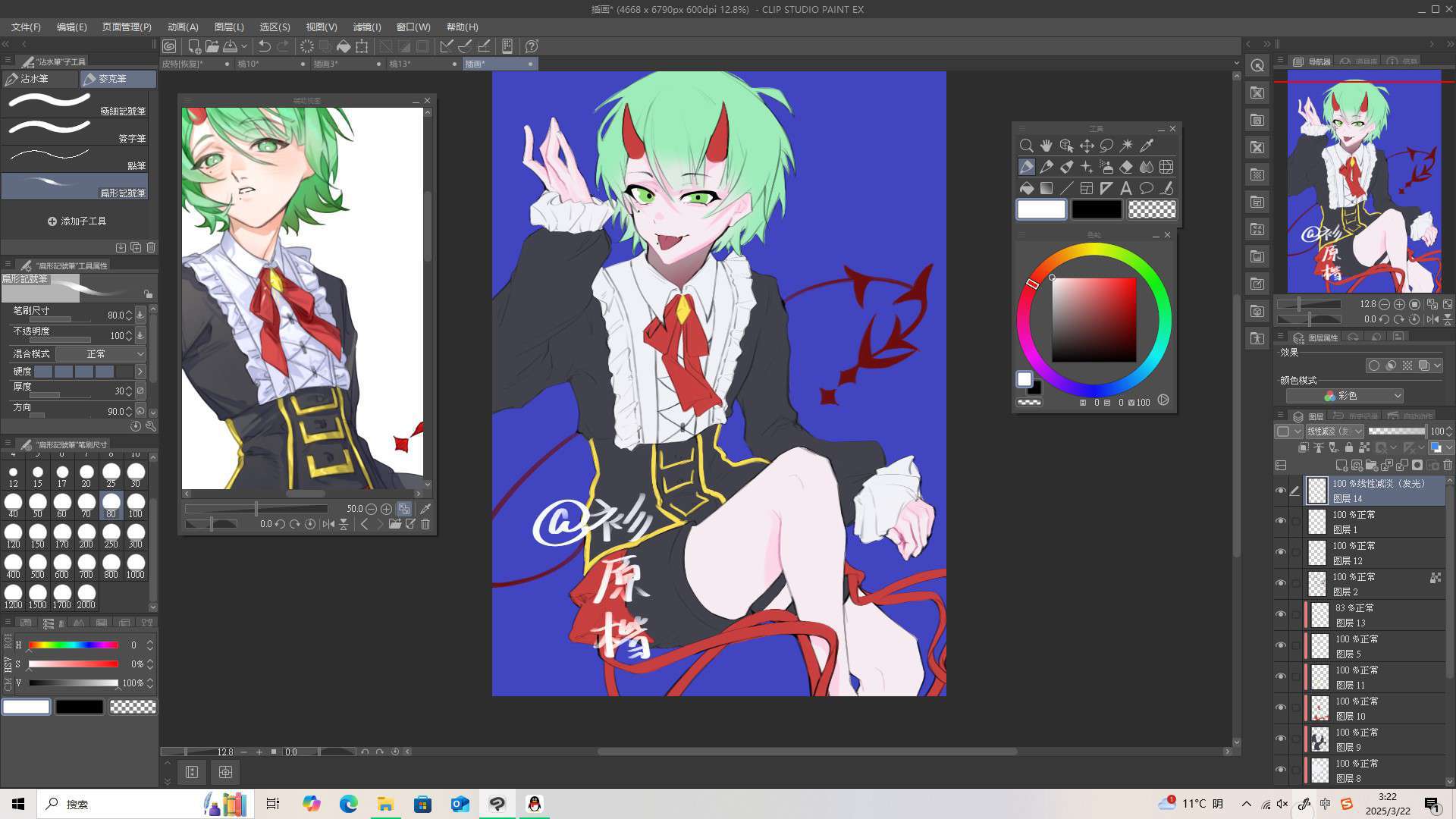Image resolution: width=1456 pixels, height=819 pixels.
Task: Hide 图层 1 using eye icon
Action: tap(1281, 522)
